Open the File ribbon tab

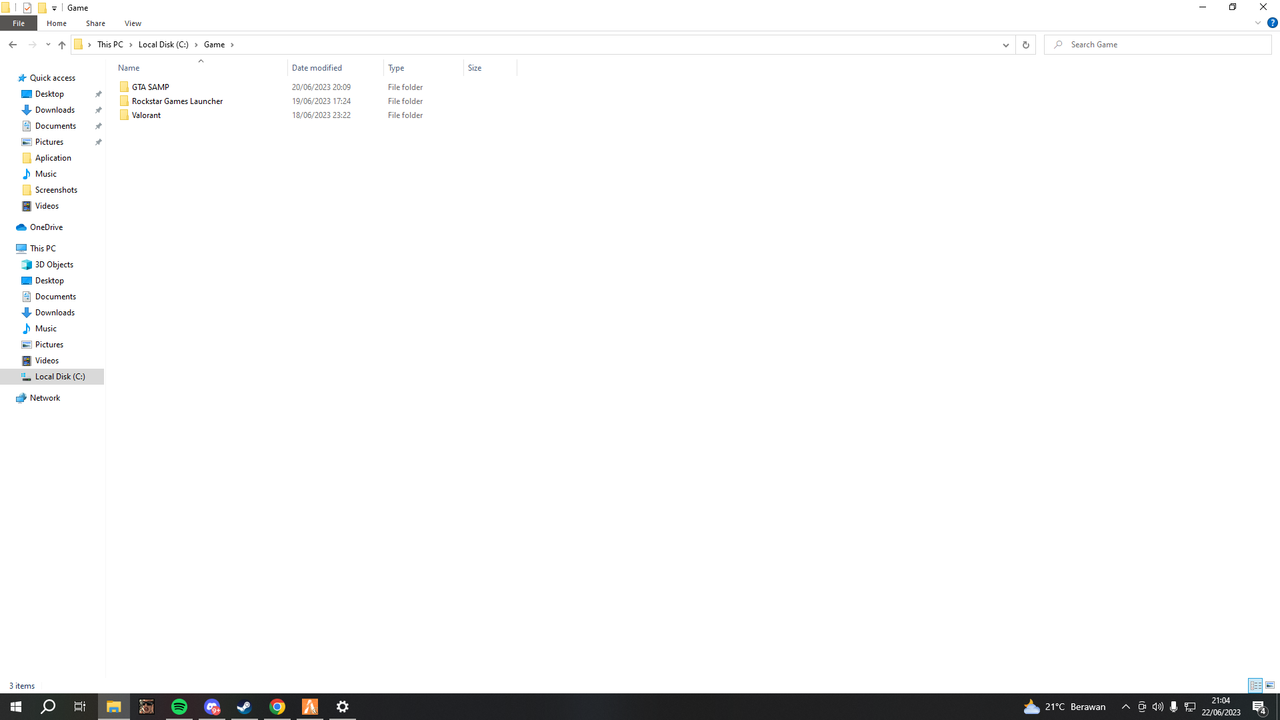tap(18, 23)
